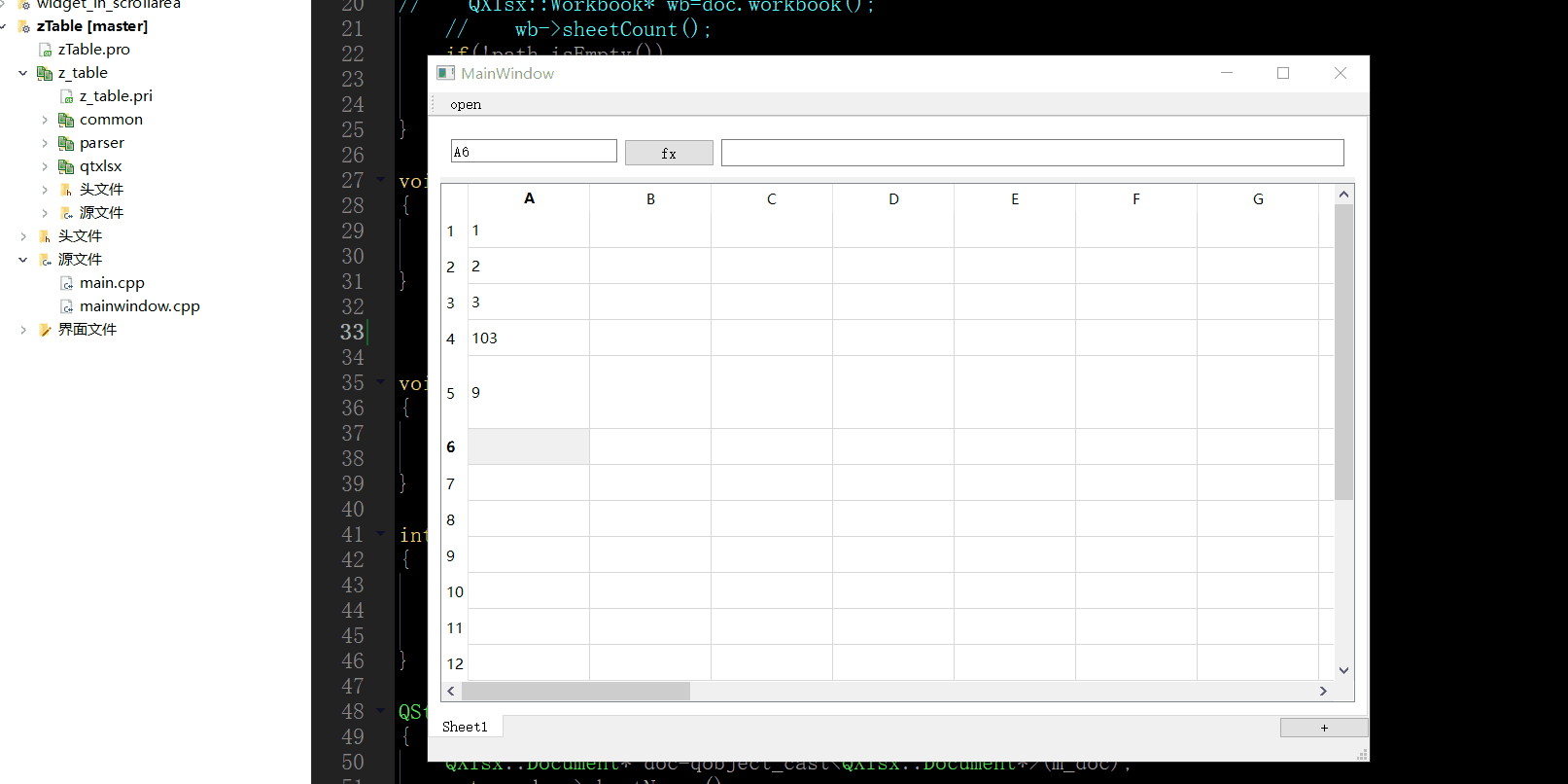The width and height of the screenshot is (1568, 784).
Task: Collapse the top-level 源文件 node
Action: 23,260
